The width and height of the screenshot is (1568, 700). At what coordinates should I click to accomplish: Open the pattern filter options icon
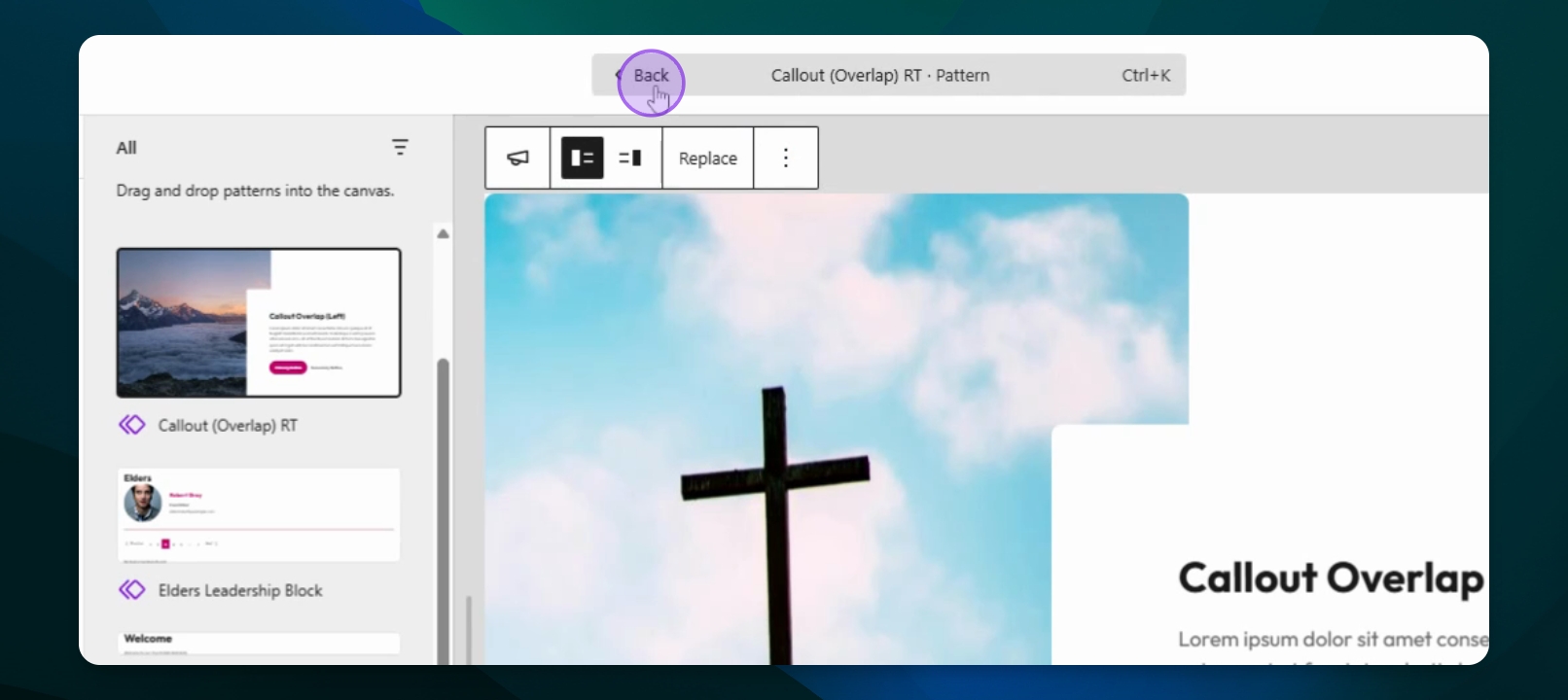point(400,147)
